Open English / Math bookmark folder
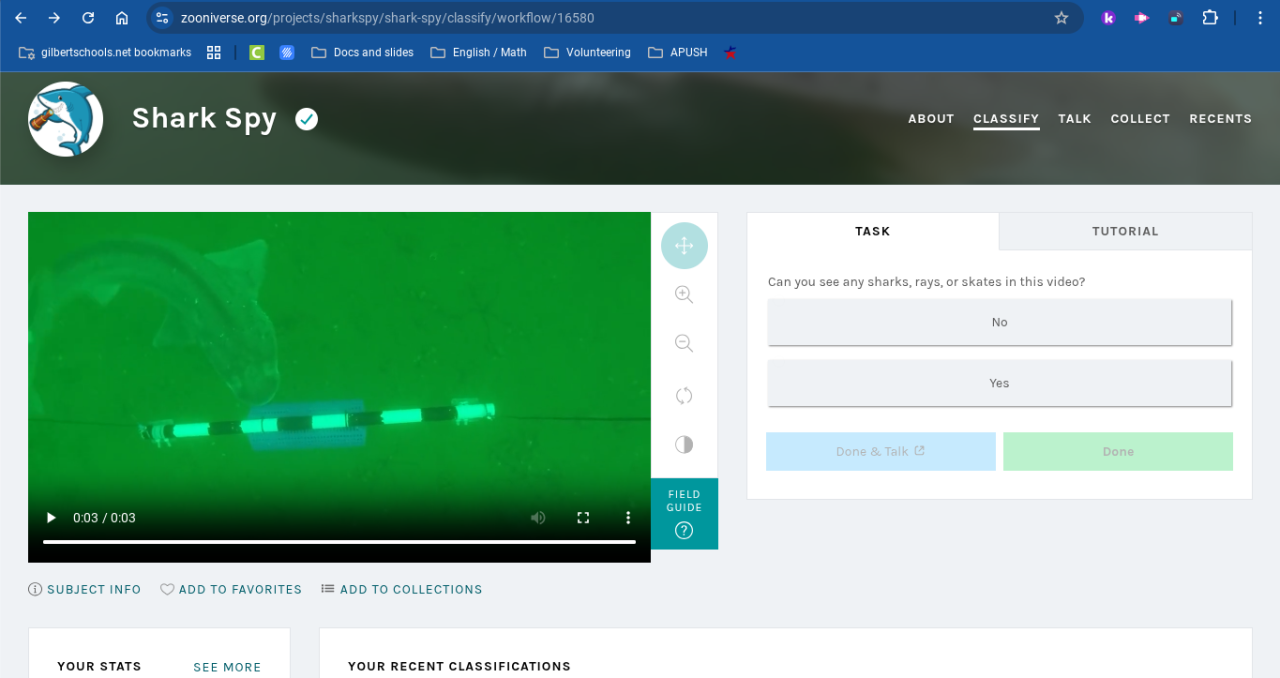 click(x=478, y=52)
